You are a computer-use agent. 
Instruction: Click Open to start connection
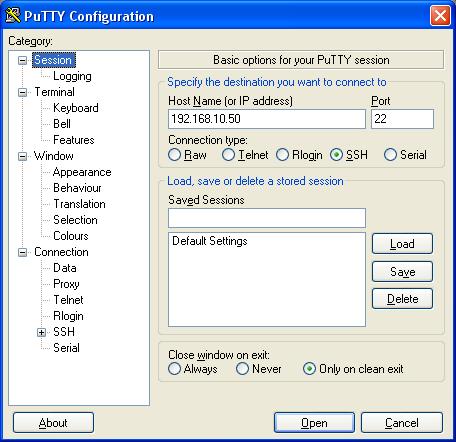click(x=314, y=423)
